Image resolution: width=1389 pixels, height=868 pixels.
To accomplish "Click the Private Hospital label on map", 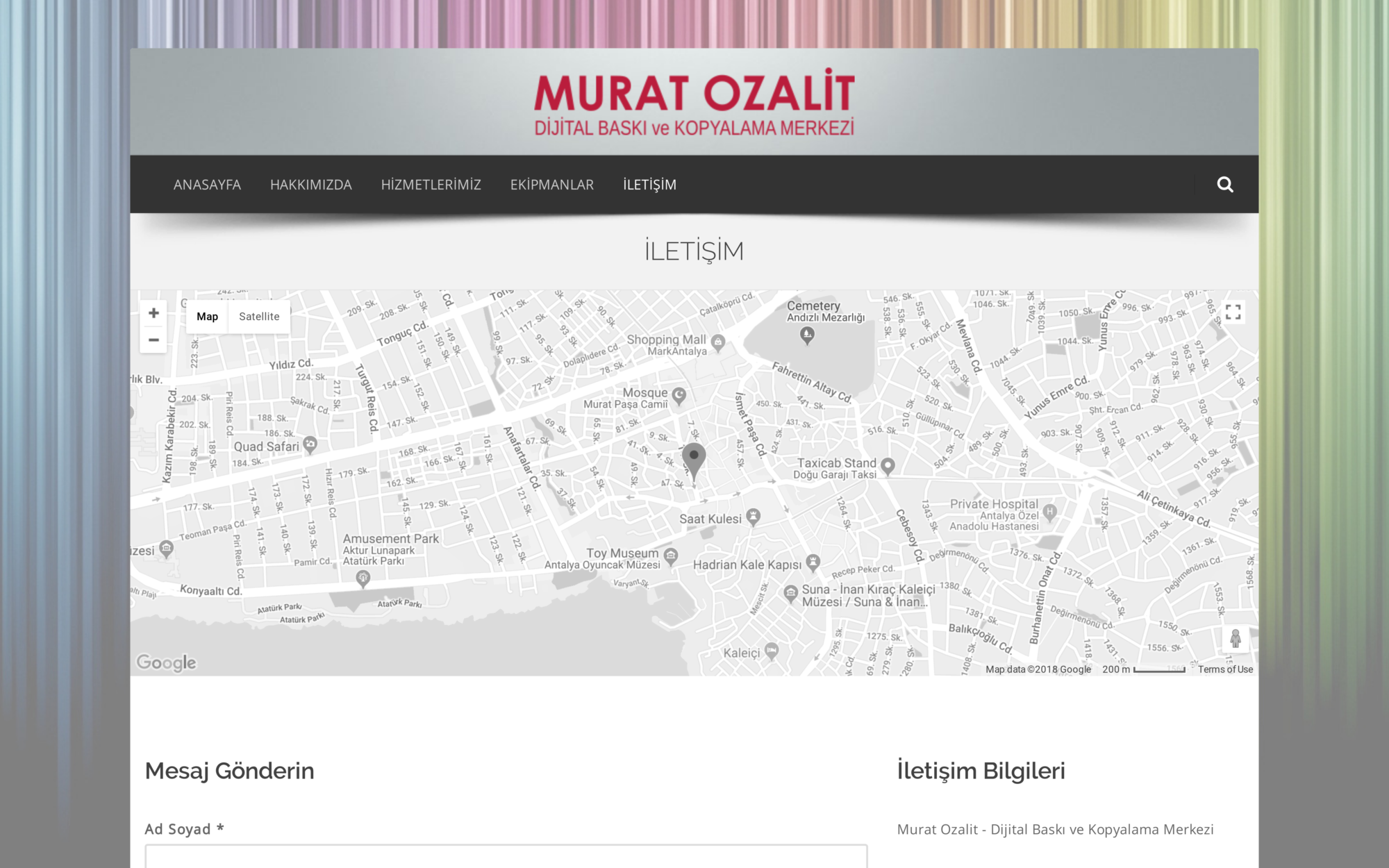I will [x=994, y=504].
